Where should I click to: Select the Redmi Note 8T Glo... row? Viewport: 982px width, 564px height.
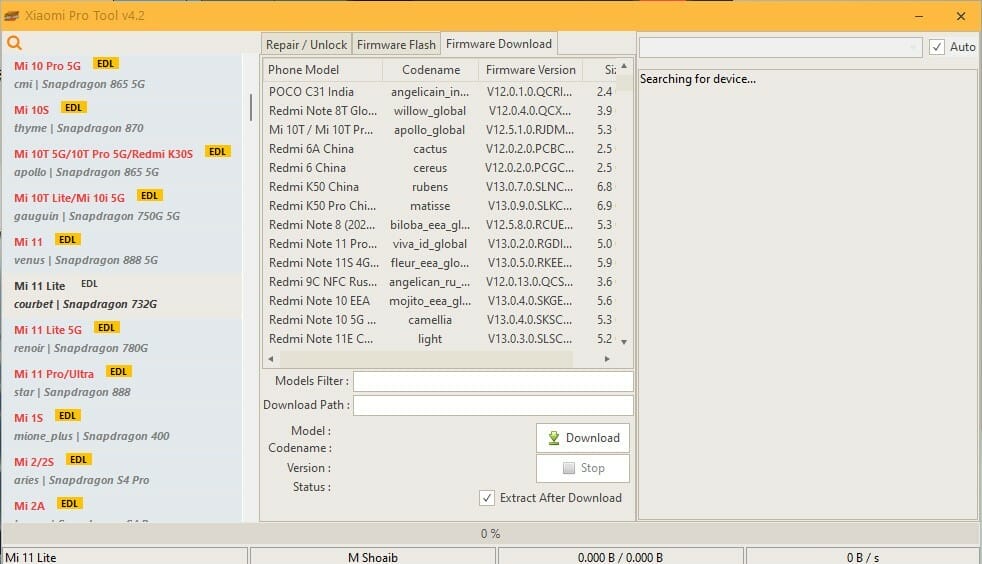pyautogui.click(x=441, y=111)
